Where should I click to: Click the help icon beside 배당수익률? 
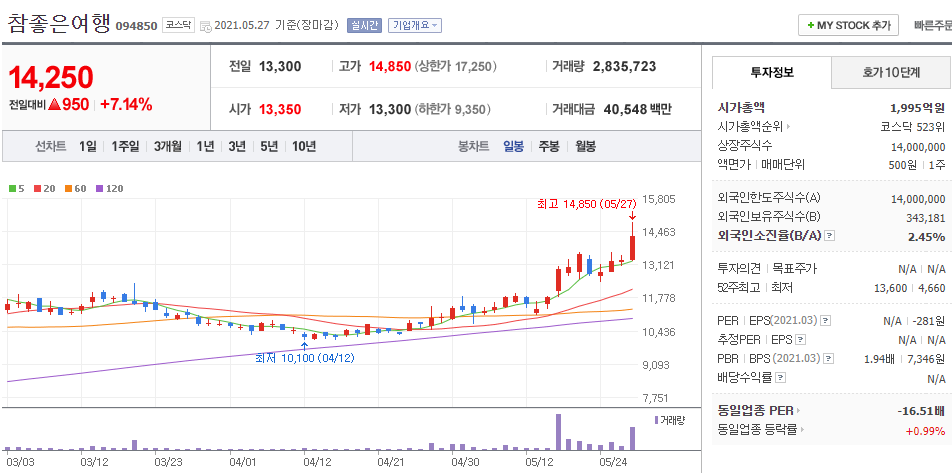point(781,378)
